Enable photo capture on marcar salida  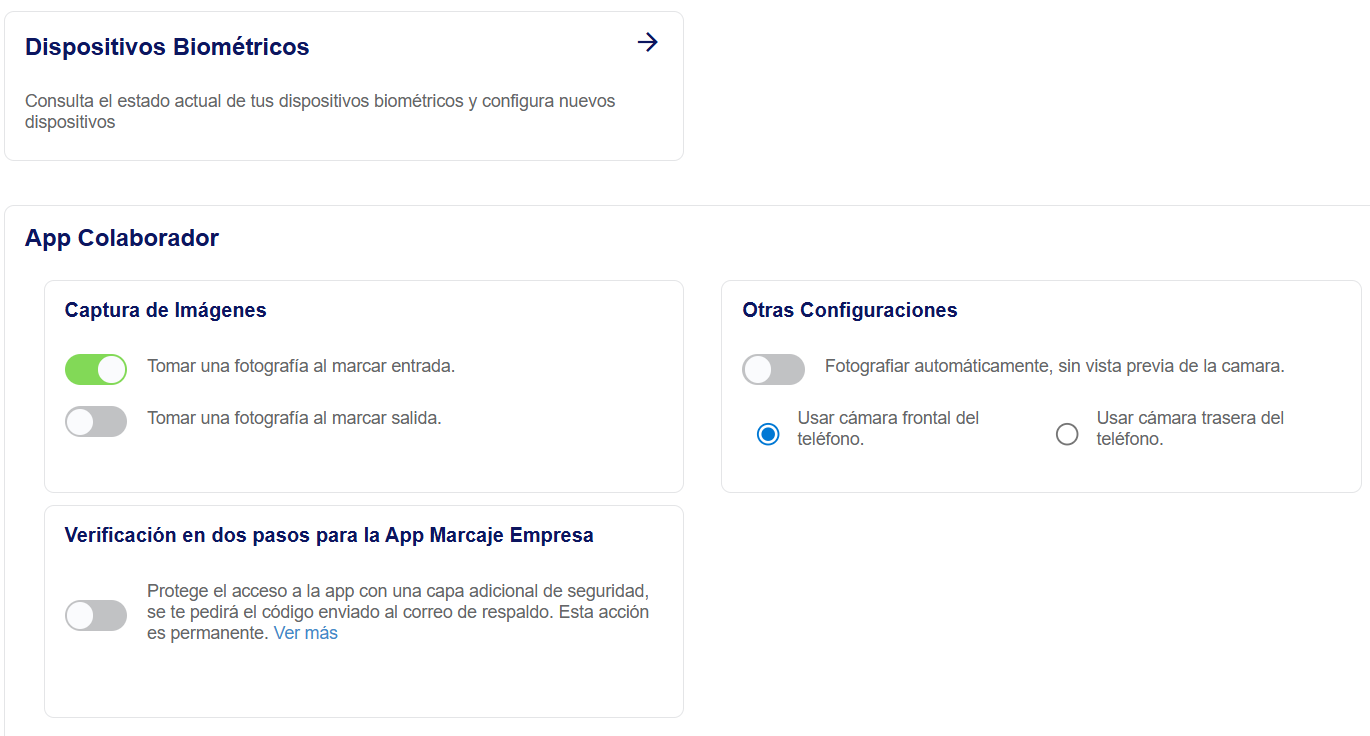click(x=96, y=421)
